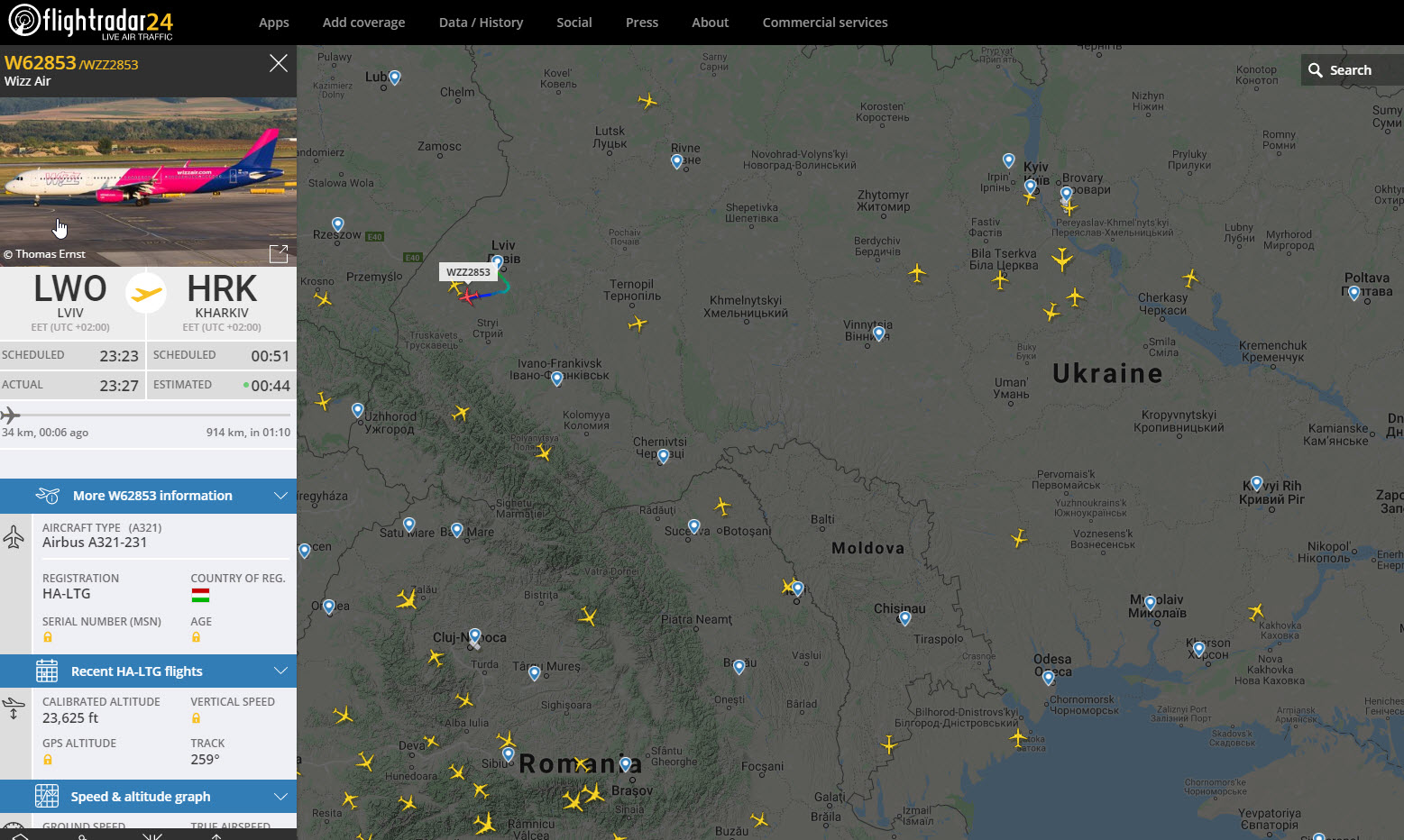Click the plane icon beside More W62853 information
This screenshot has height=840, width=1404.
tap(48, 496)
